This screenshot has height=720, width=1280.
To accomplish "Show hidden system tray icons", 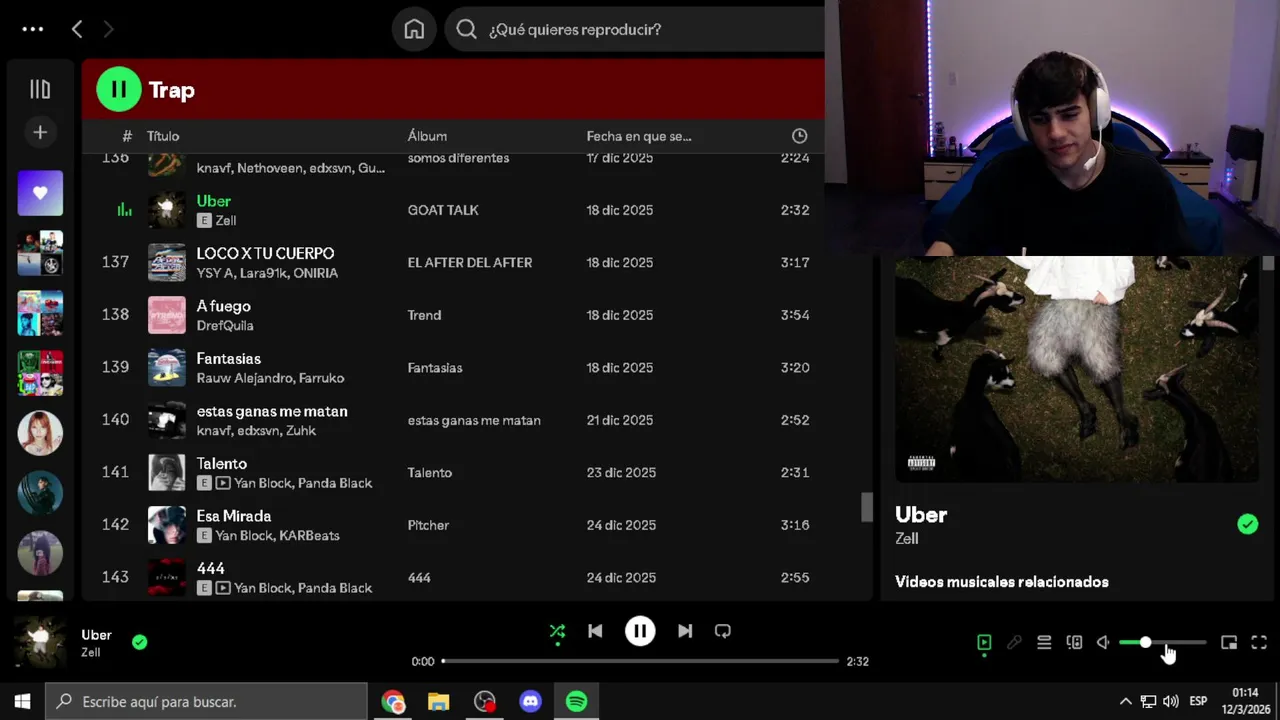I will coord(1125,702).
